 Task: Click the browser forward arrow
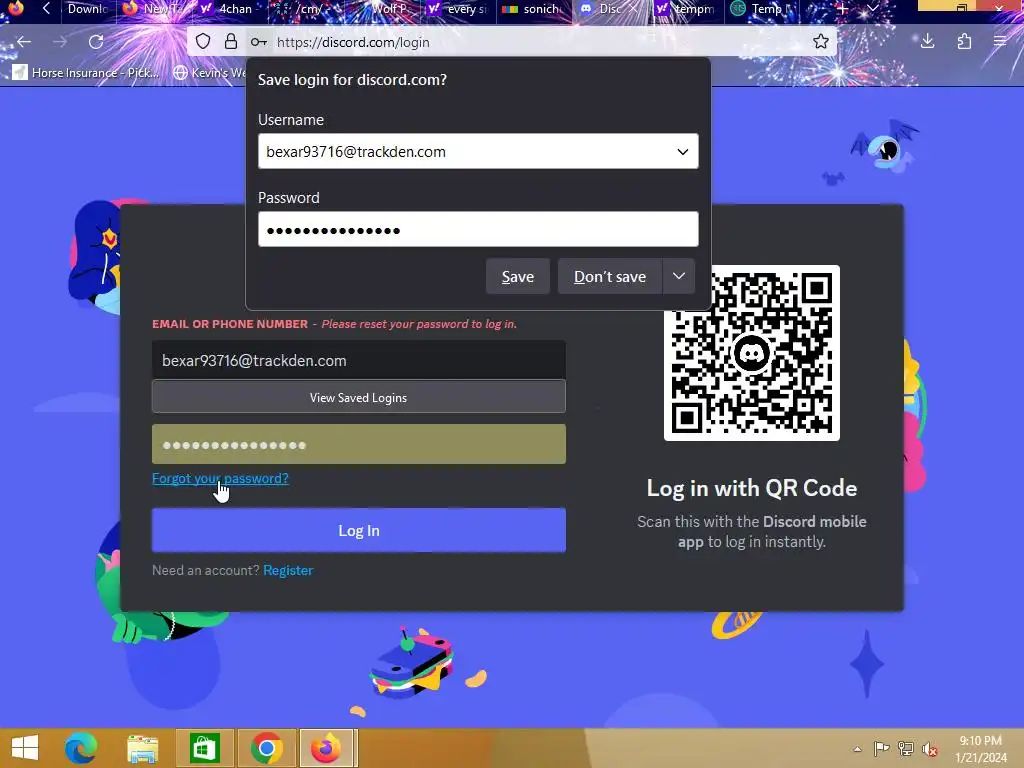click(x=60, y=42)
